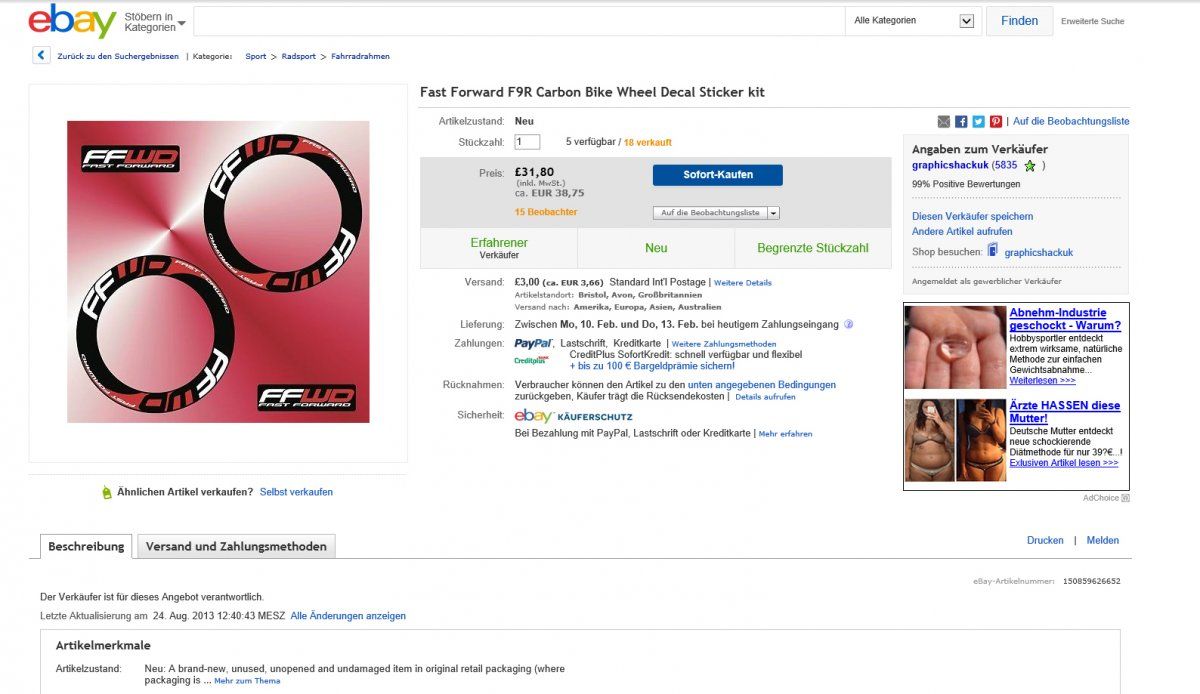Screen dimensions: 1200x694
Task: Click the Stückzahl quantity field
Action: 527,142
